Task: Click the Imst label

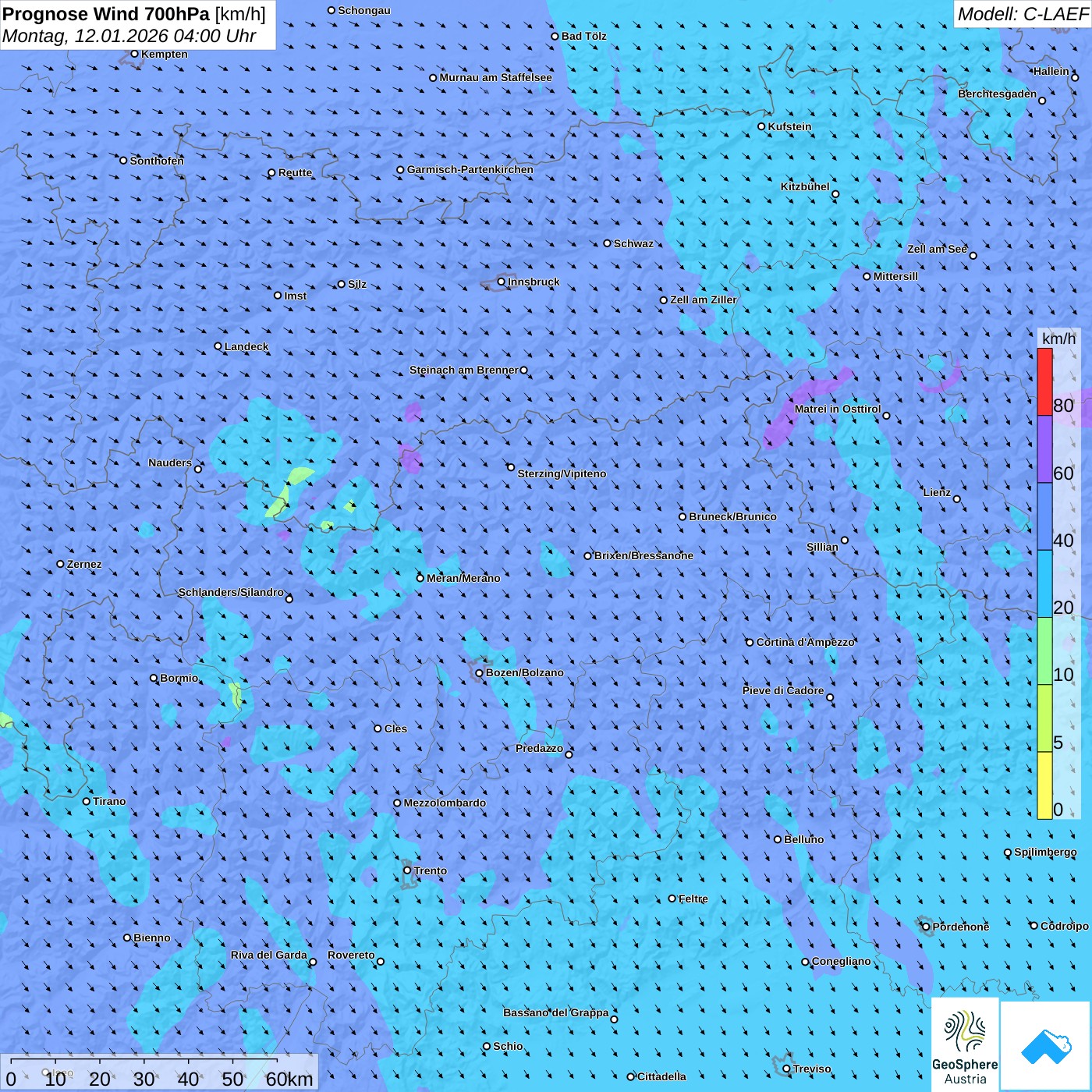Action: (x=296, y=296)
